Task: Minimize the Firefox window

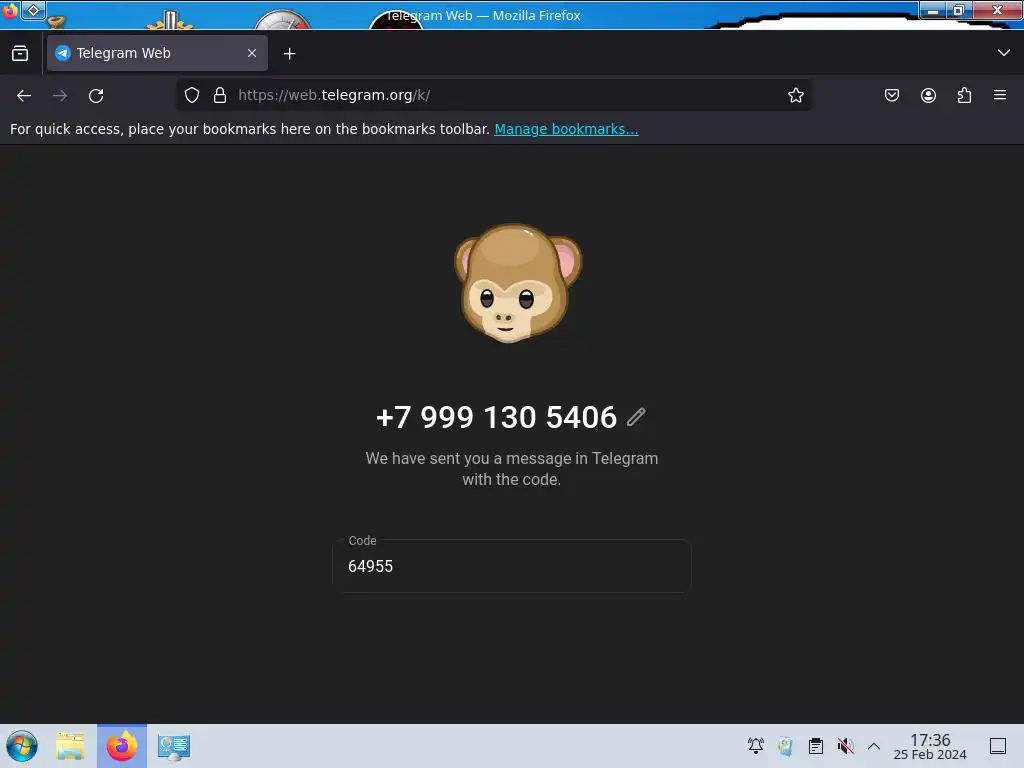Action: tap(933, 10)
